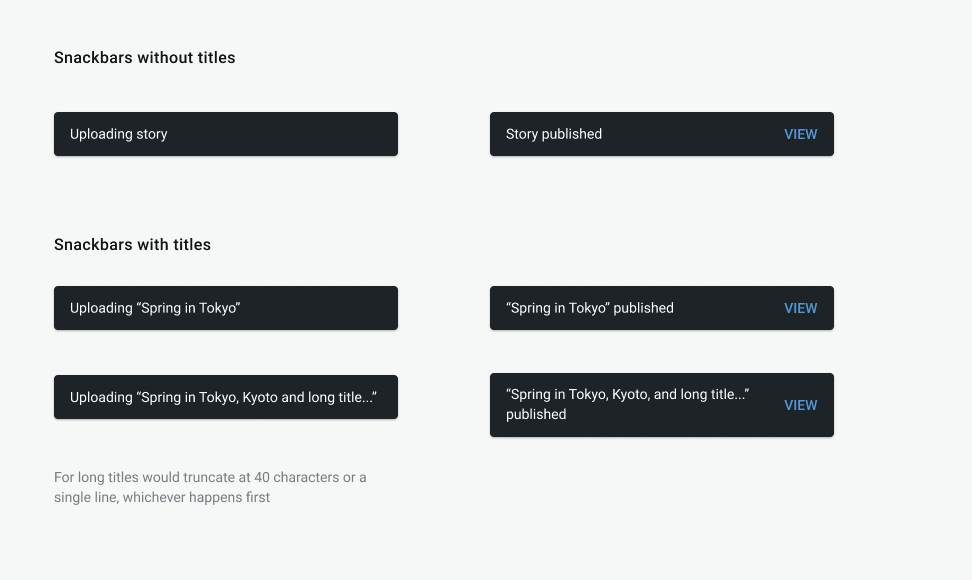Click the long truncated Uploading title snackbar
The width and height of the screenshot is (972, 580).
tap(225, 397)
